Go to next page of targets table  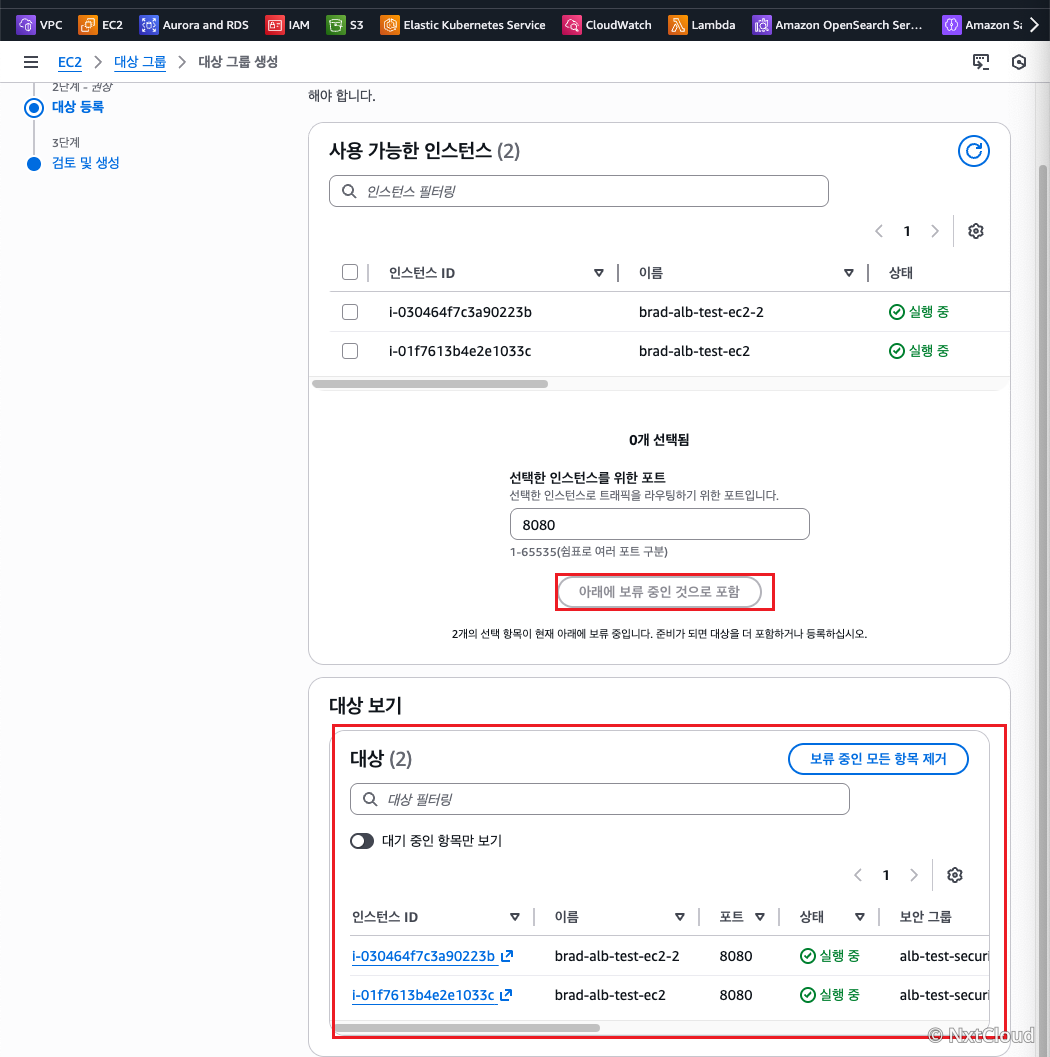[x=914, y=875]
